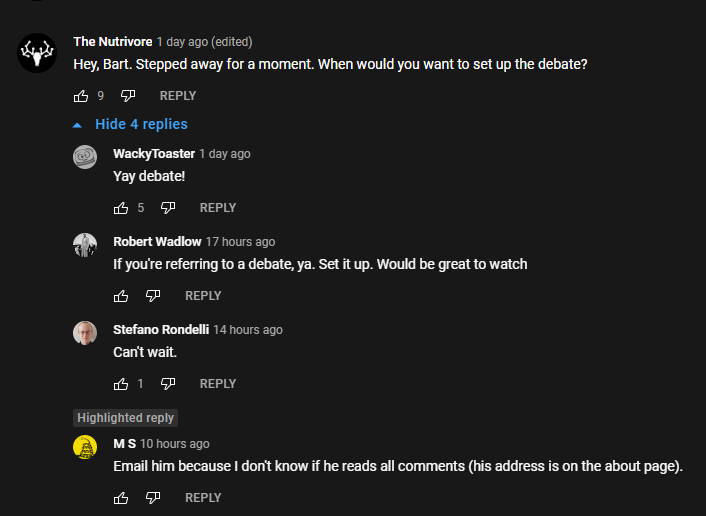Image resolution: width=706 pixels, height=516 pixels.
Task: Like The Nutrivore's comment
Action: click(81, 96)
